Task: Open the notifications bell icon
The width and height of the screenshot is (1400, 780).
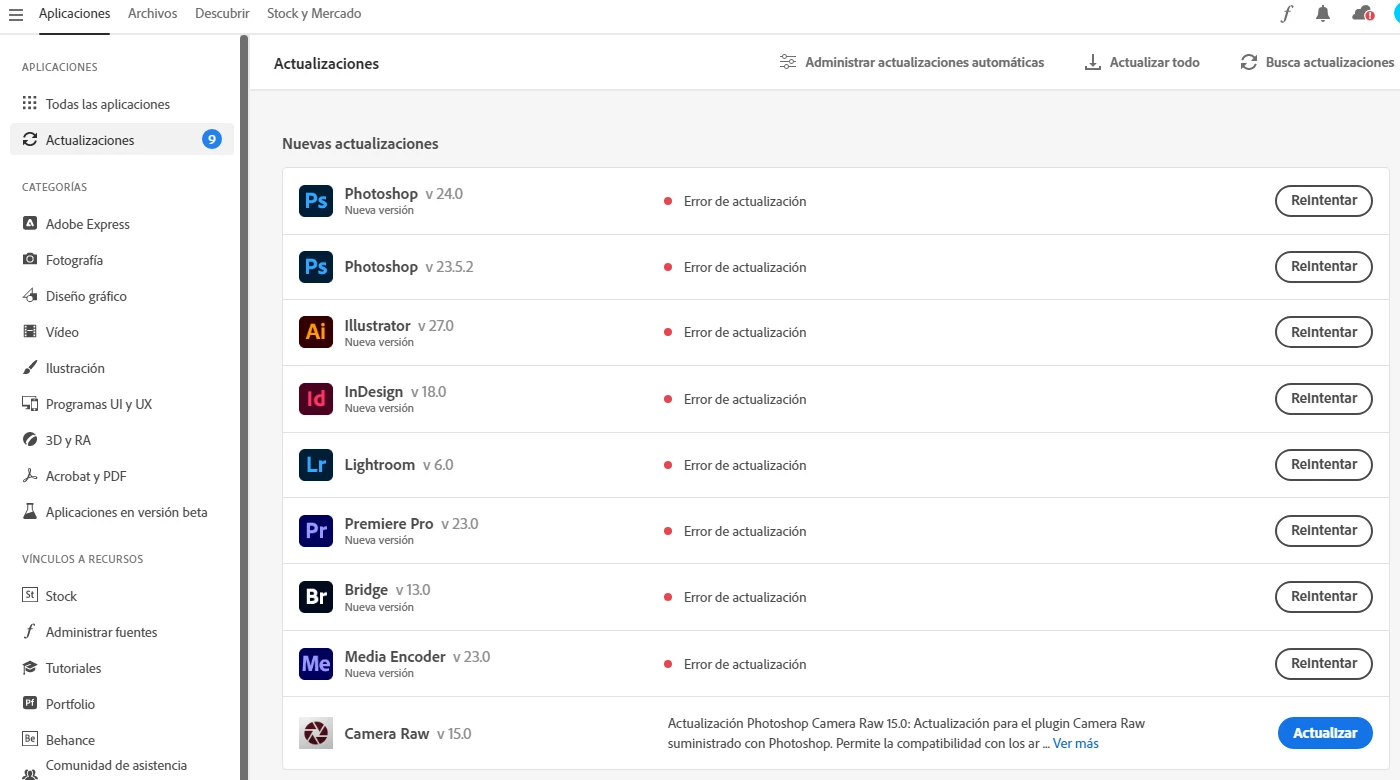Action: click(x=1323, y=14)
